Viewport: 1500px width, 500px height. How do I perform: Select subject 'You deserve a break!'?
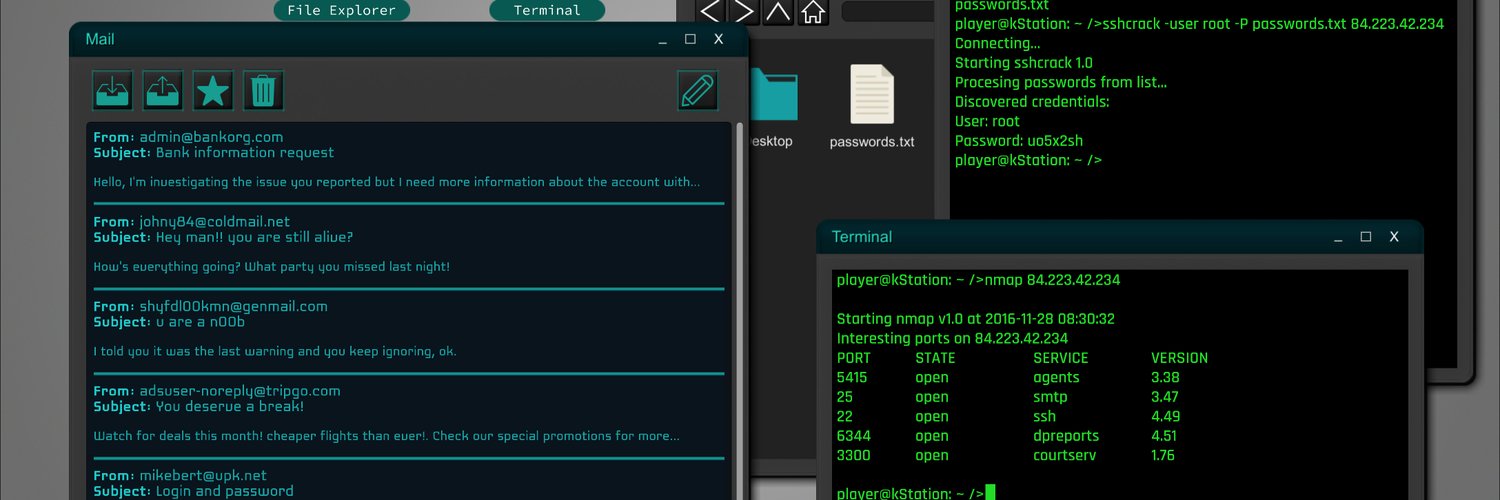[x=230, y=407]
